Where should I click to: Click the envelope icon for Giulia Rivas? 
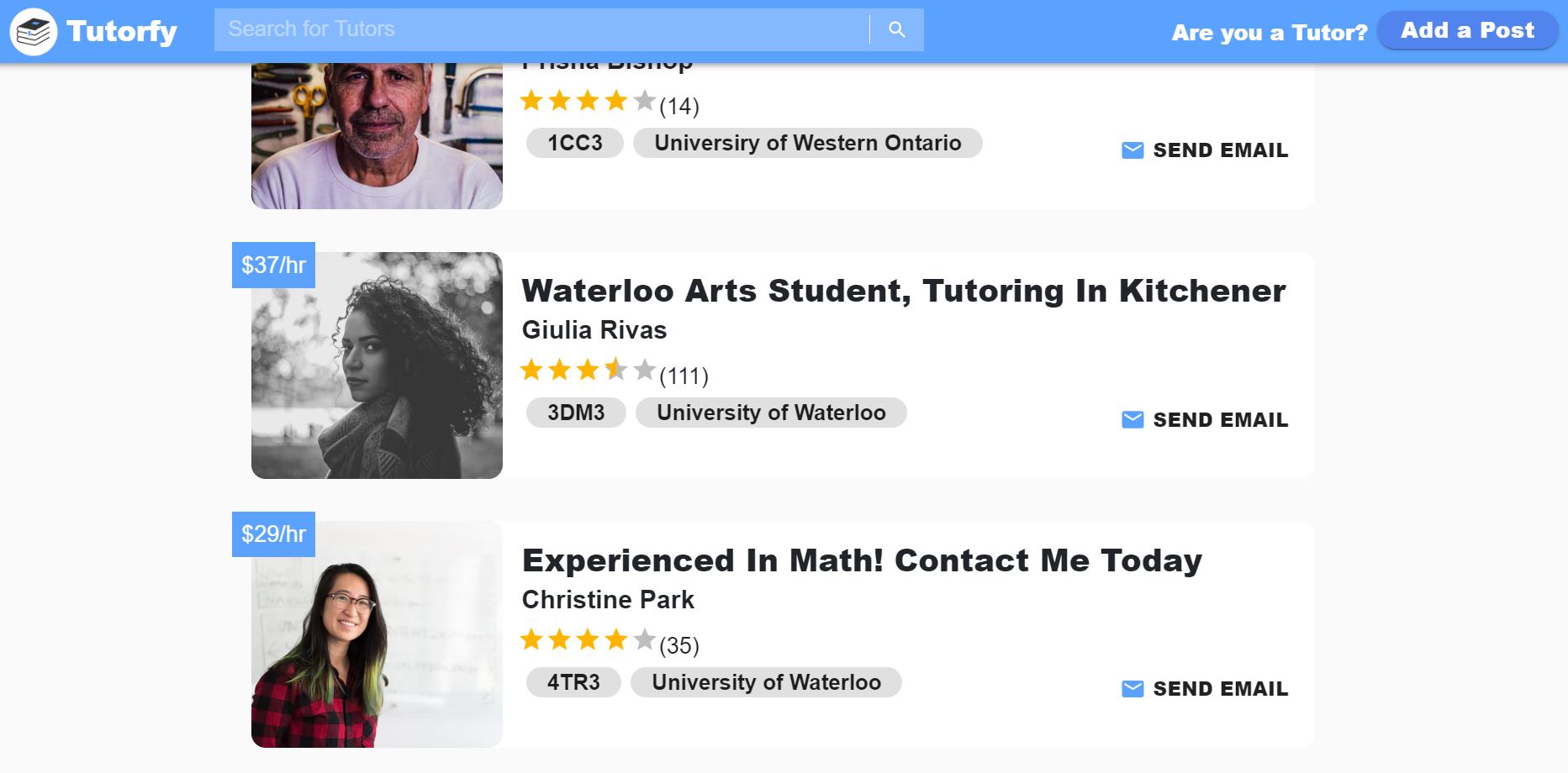pos(1132,419)
